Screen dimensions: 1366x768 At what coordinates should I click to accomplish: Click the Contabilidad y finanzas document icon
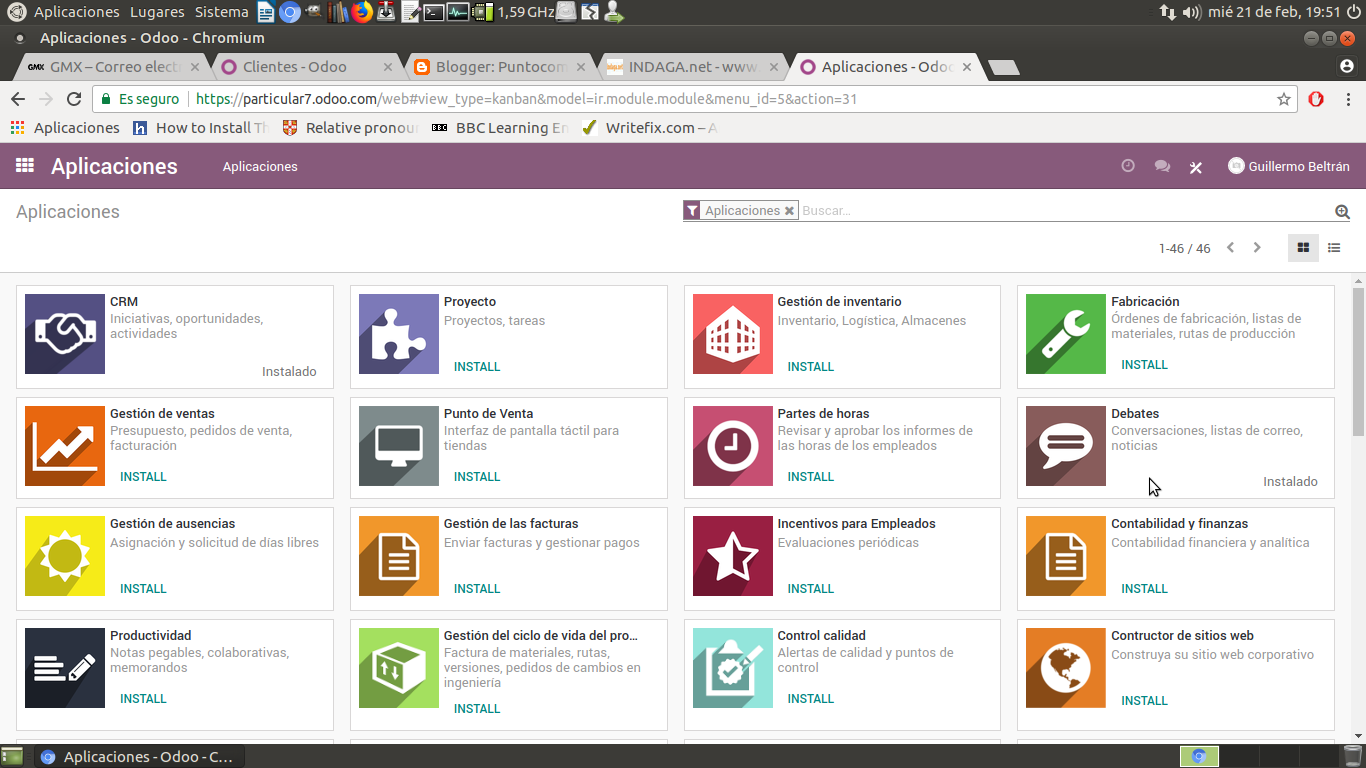1066,556
